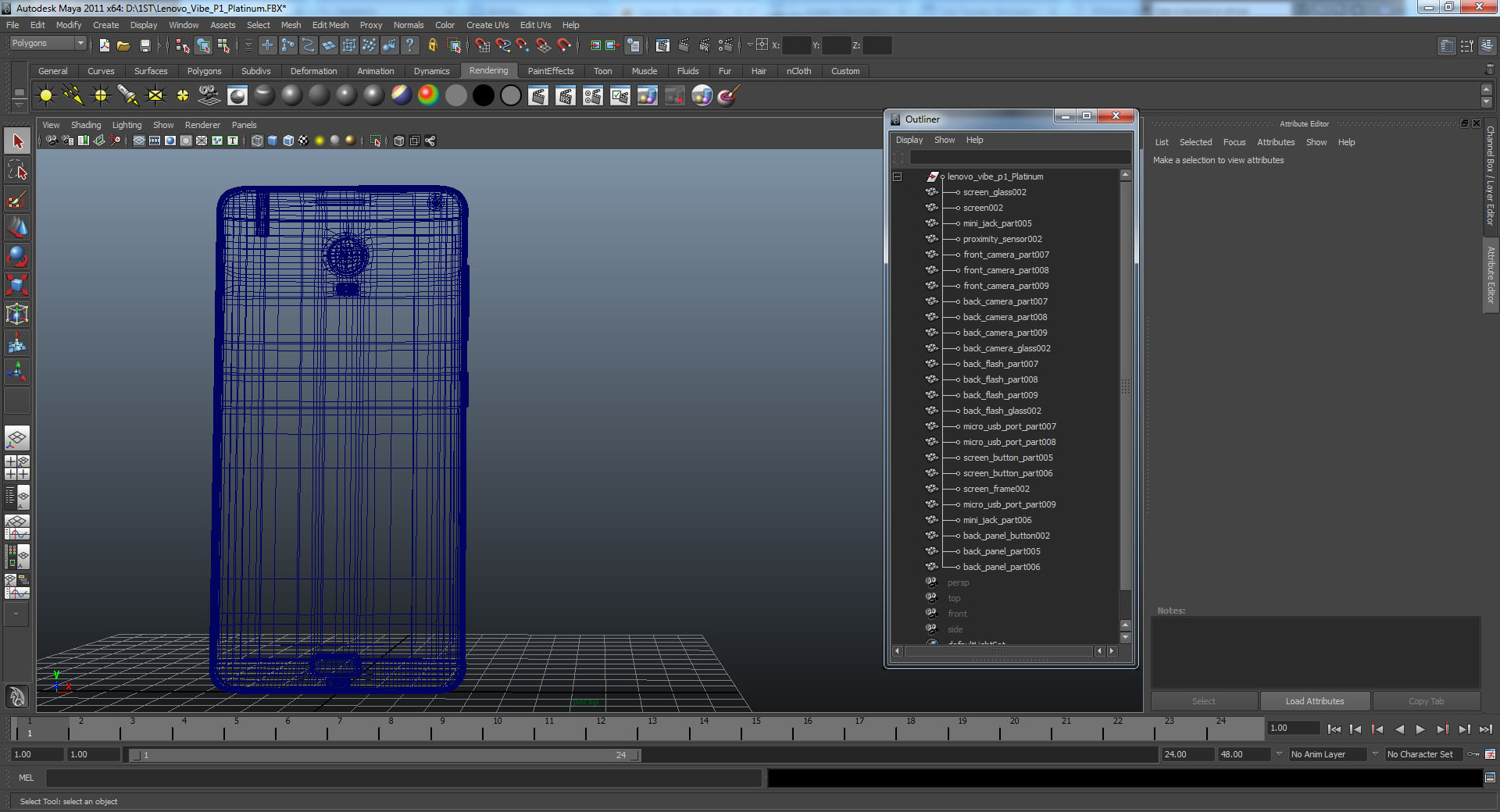Go to start of playback range

(1334, 729)
